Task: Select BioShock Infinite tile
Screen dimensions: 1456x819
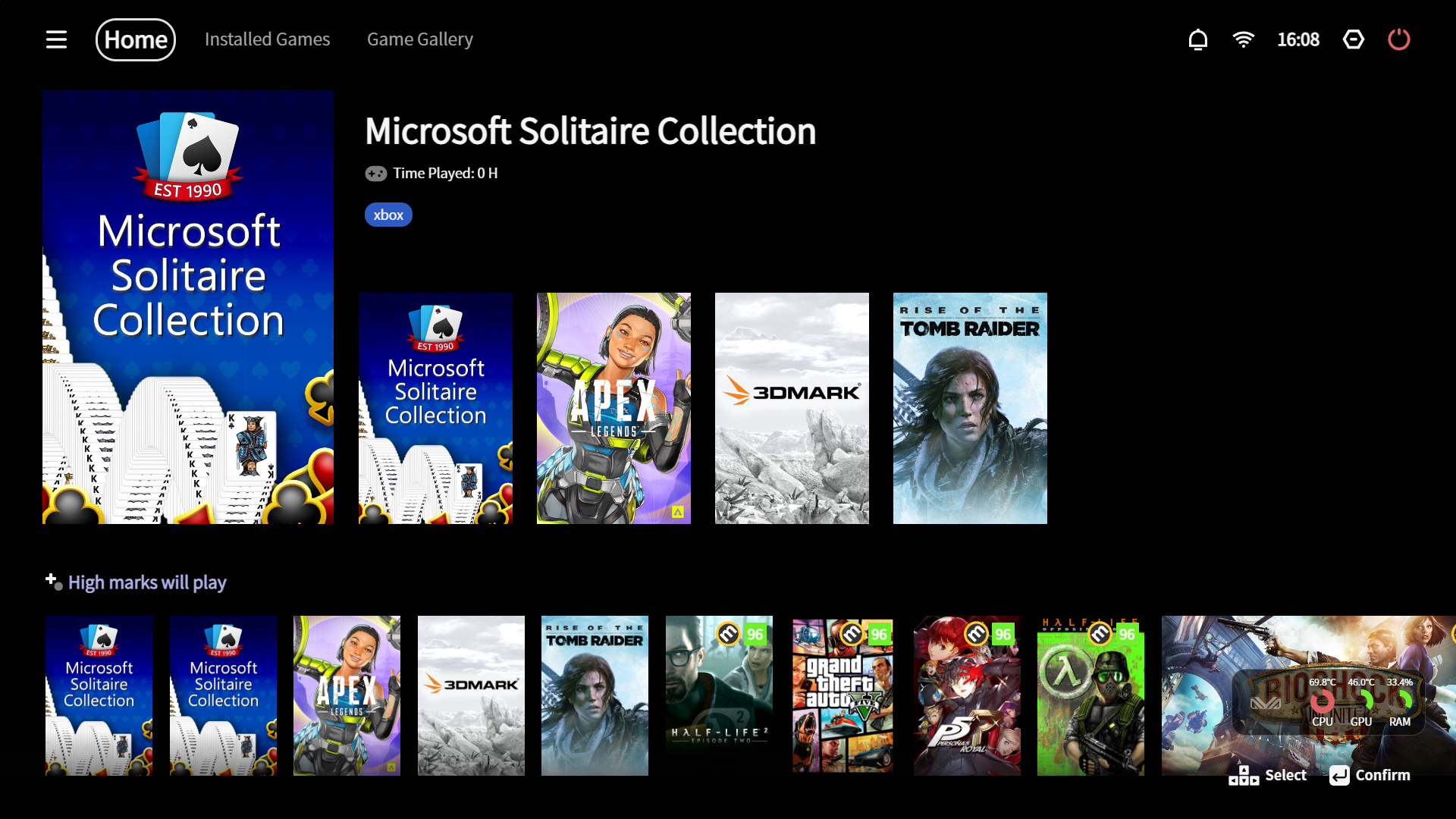Action: point(1308,695)
